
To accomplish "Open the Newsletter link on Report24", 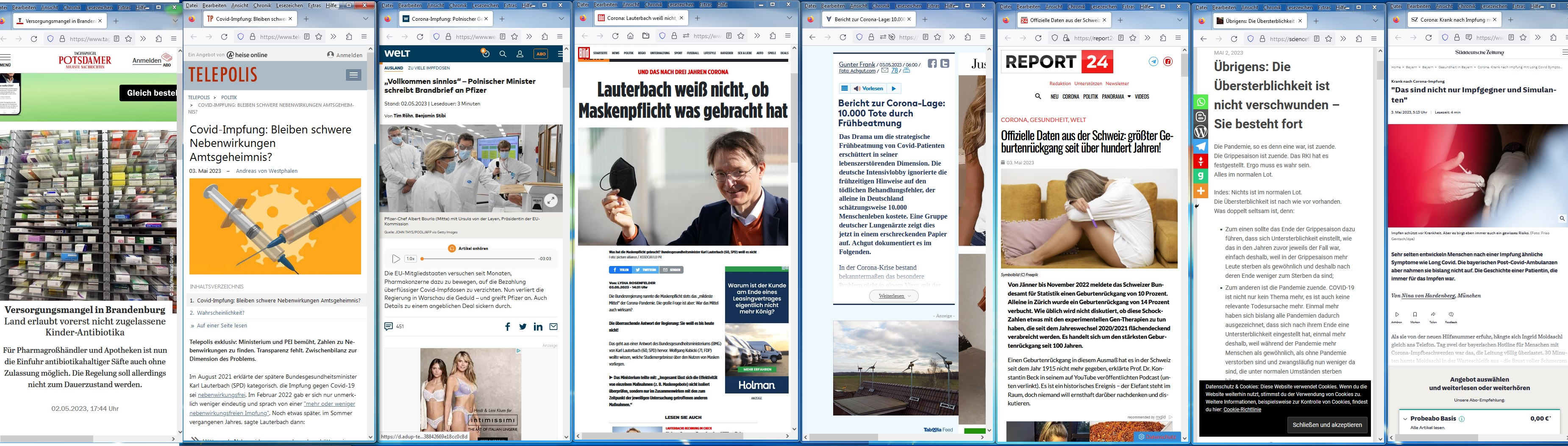I will 1117,83.
